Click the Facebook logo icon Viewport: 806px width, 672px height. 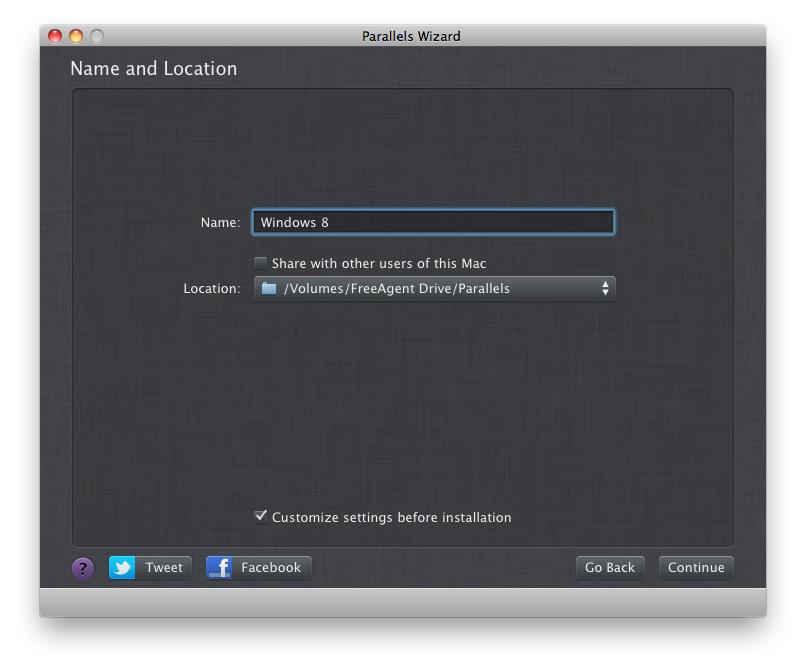(219, 568)
